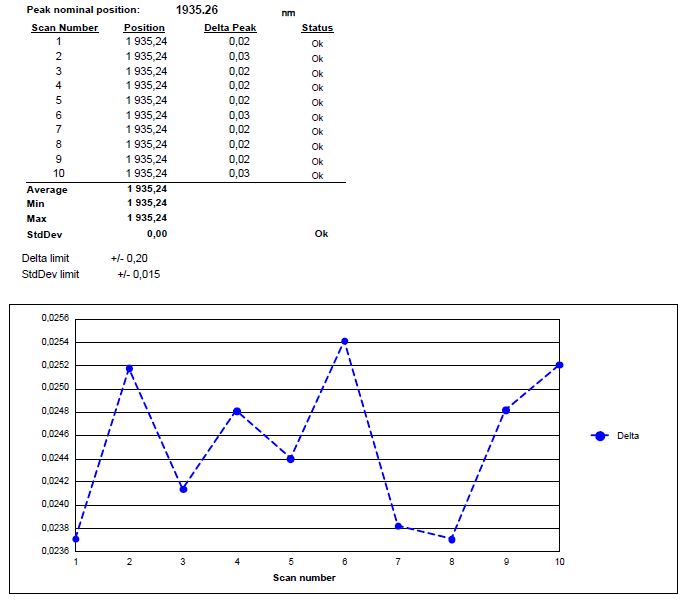
Task: Click the StdDev limit label
Action: pyautogui.click(x=50, y=275)
